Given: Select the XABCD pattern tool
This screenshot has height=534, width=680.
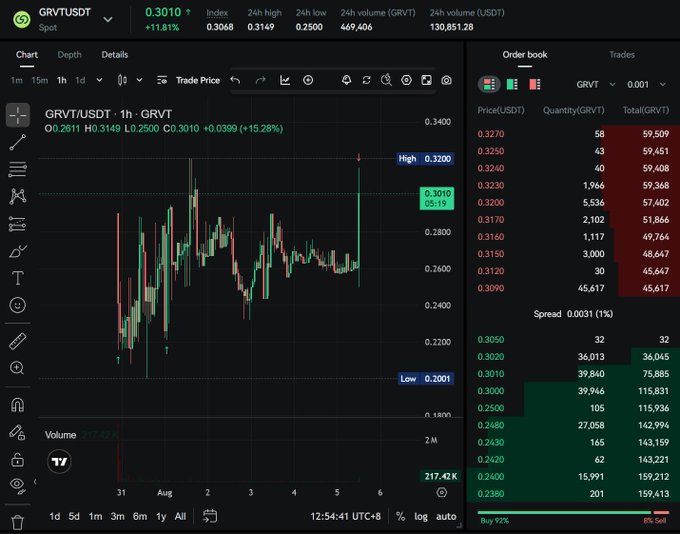Looking at the screenshot, I should point(18,196).
